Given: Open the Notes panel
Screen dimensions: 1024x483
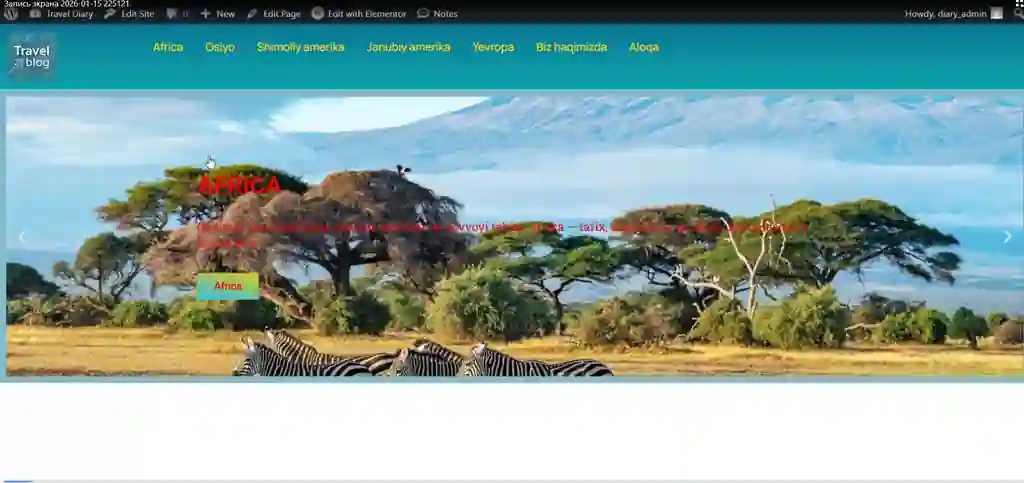Looking at the screenshot, I should click(x=437, y=14).
